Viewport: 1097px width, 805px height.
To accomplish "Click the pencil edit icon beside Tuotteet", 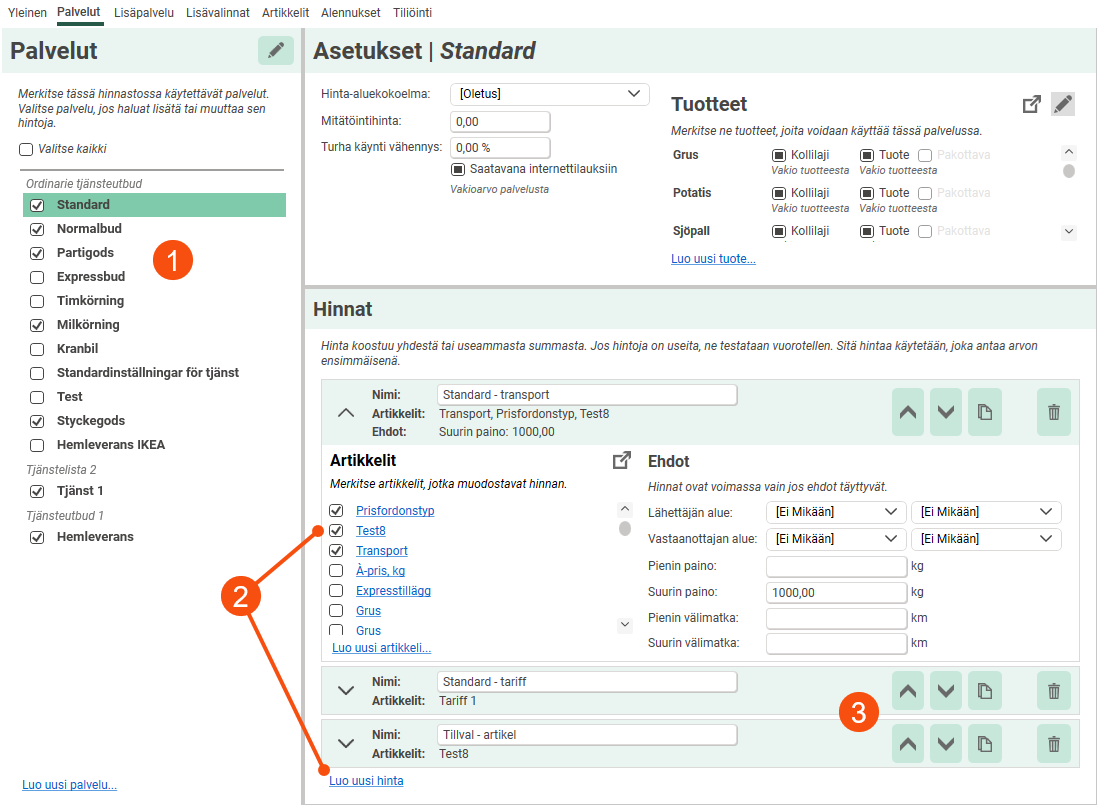I will pos(1063,104).
